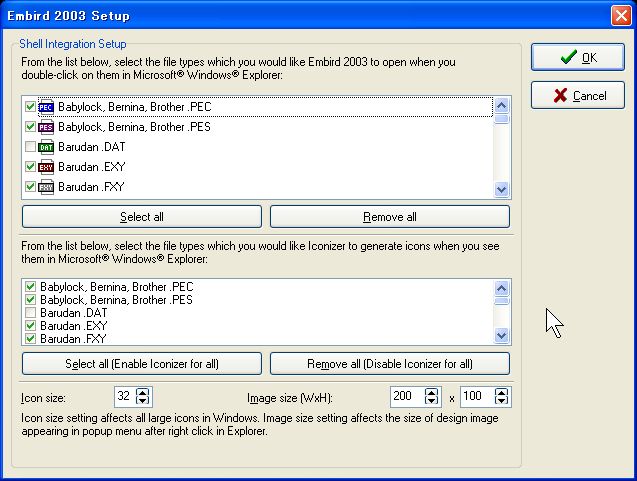Click scrollbar thumb of the file types list
Viewport: 637px width, 481px height.
click(501, 119)
